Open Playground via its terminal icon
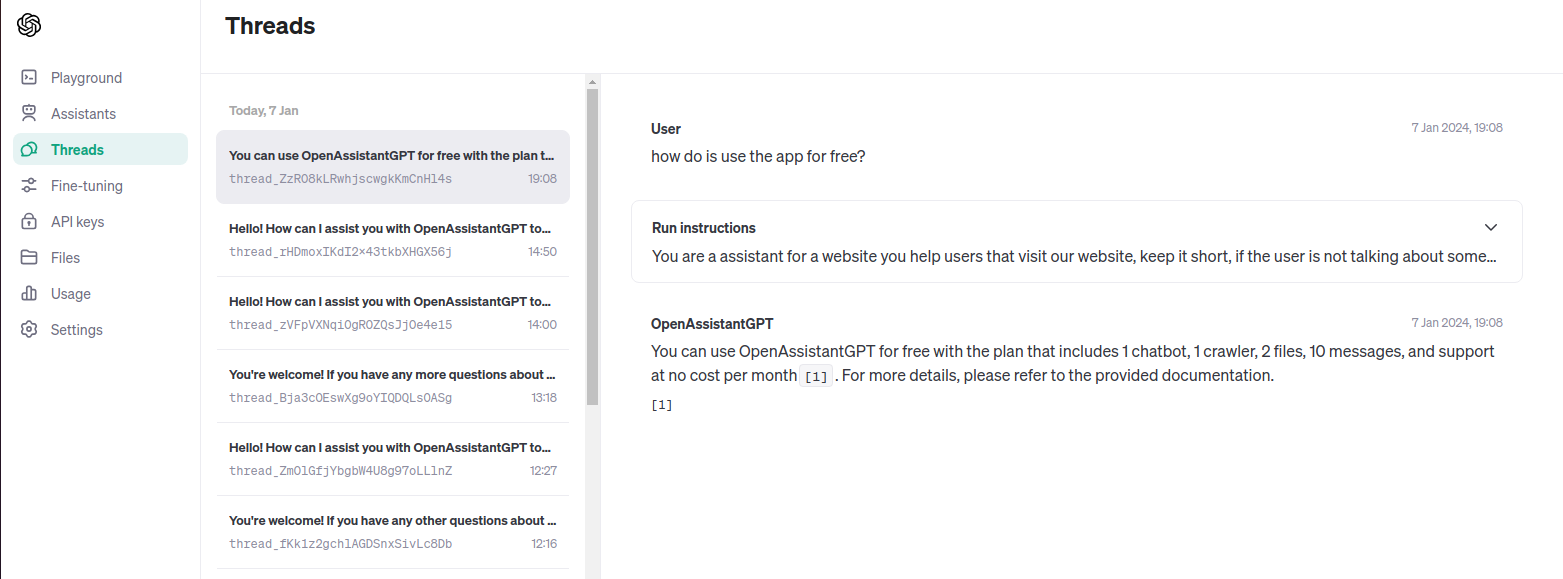The image size is (1563, 579). (30, 78)
